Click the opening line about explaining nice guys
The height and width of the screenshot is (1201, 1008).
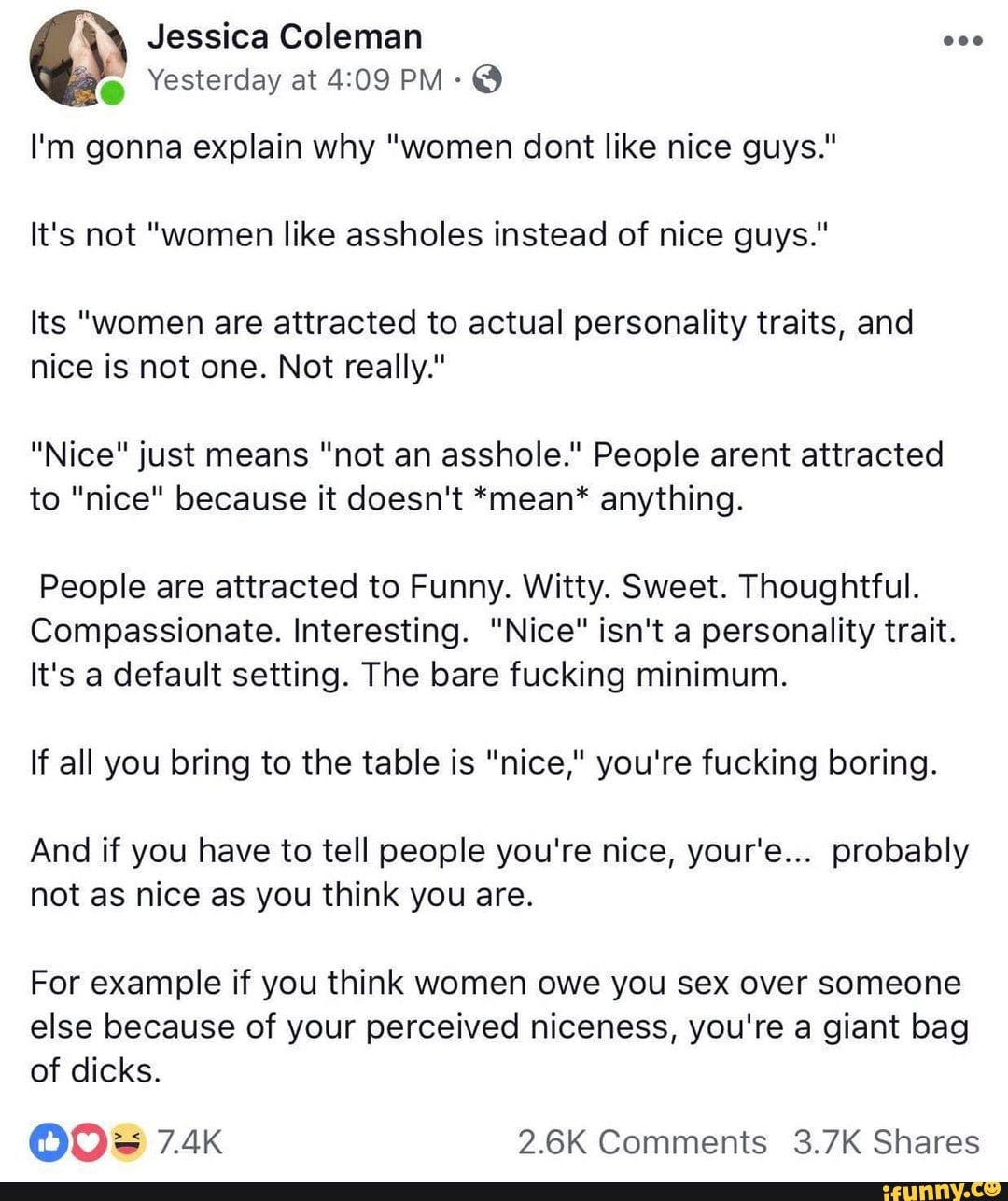(x=434, y=147)
